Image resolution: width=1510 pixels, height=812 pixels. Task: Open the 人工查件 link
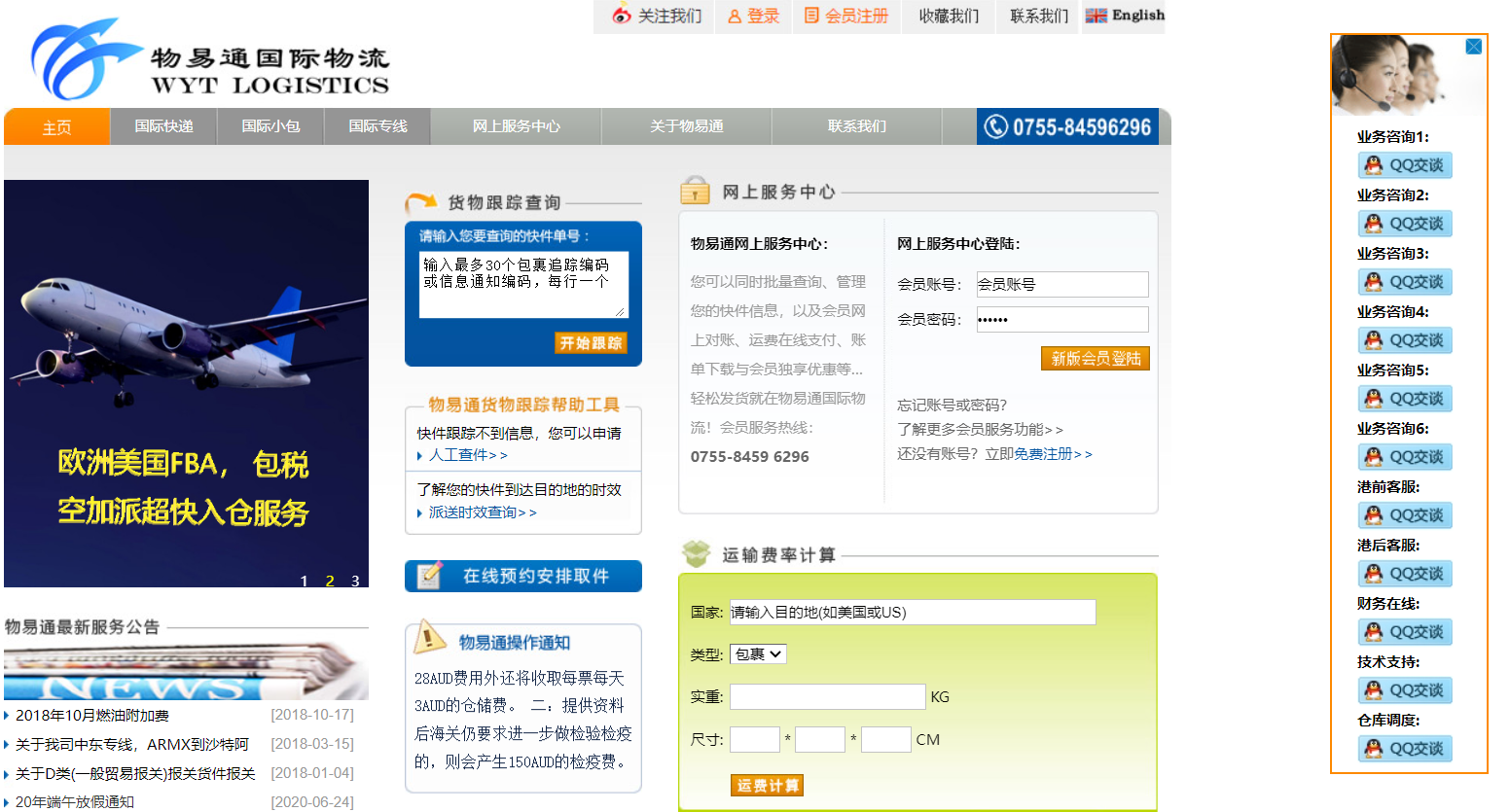[x=467, y=455]
